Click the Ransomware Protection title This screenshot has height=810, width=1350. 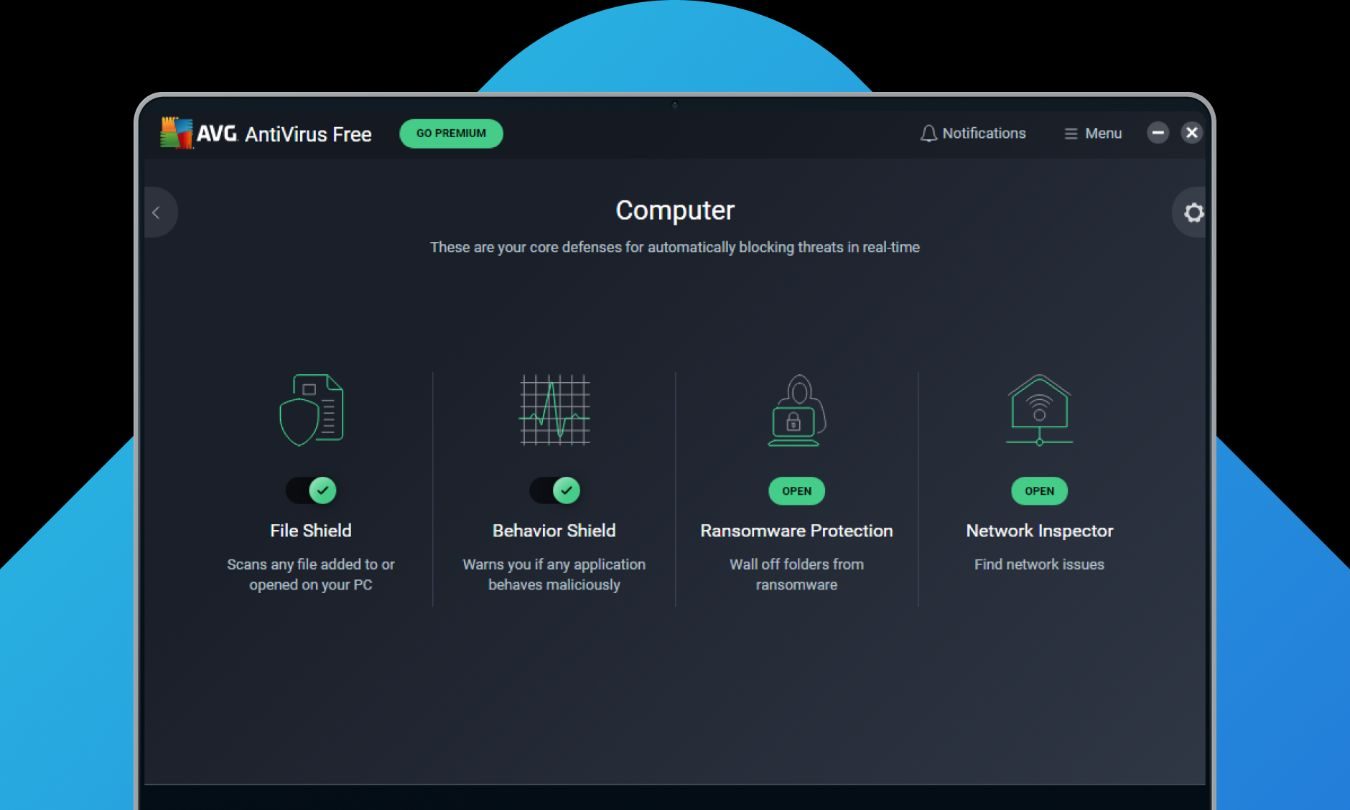click(x=797, y=531)
